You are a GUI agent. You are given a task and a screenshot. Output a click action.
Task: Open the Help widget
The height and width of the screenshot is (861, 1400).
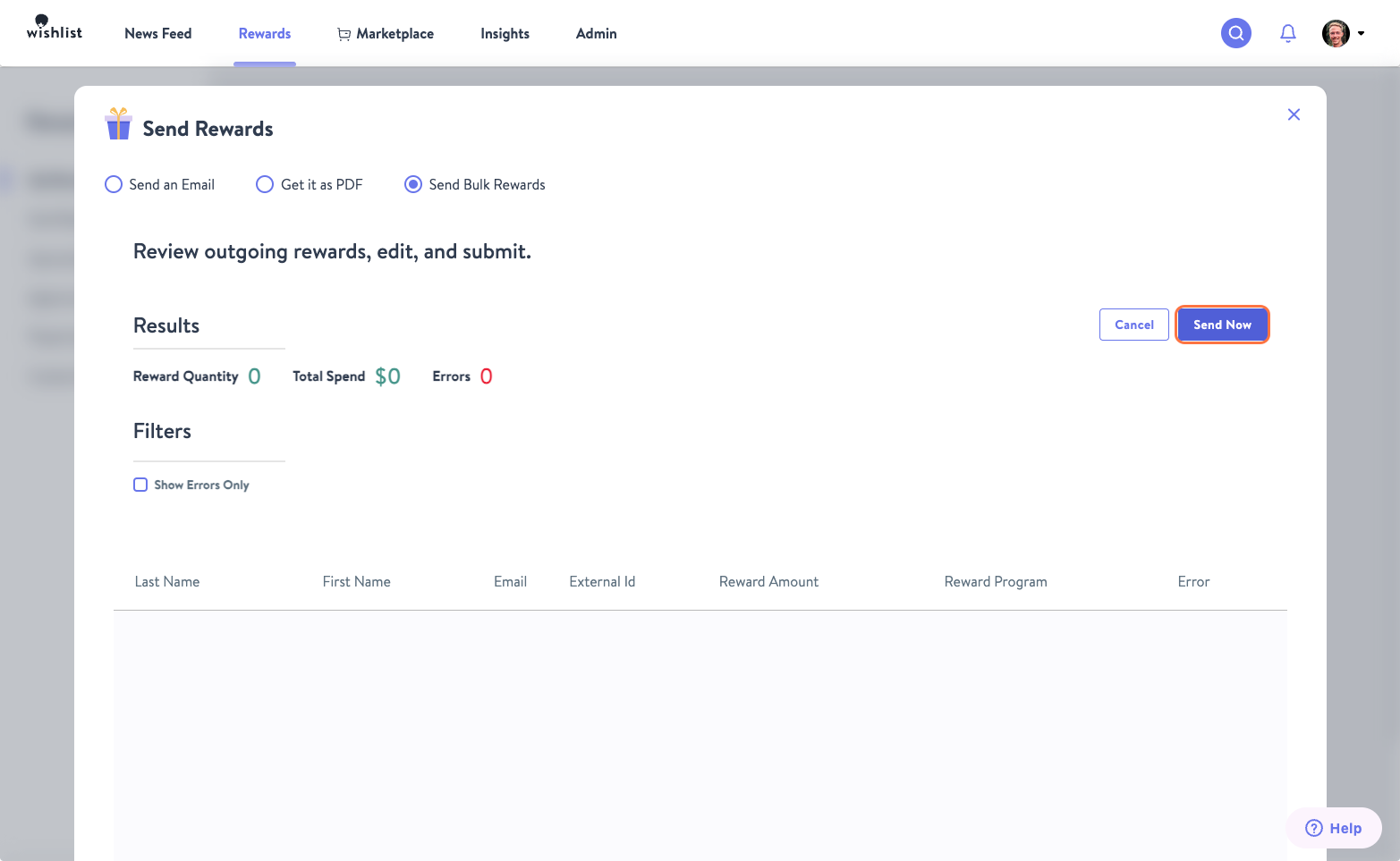pos(1334,828)
